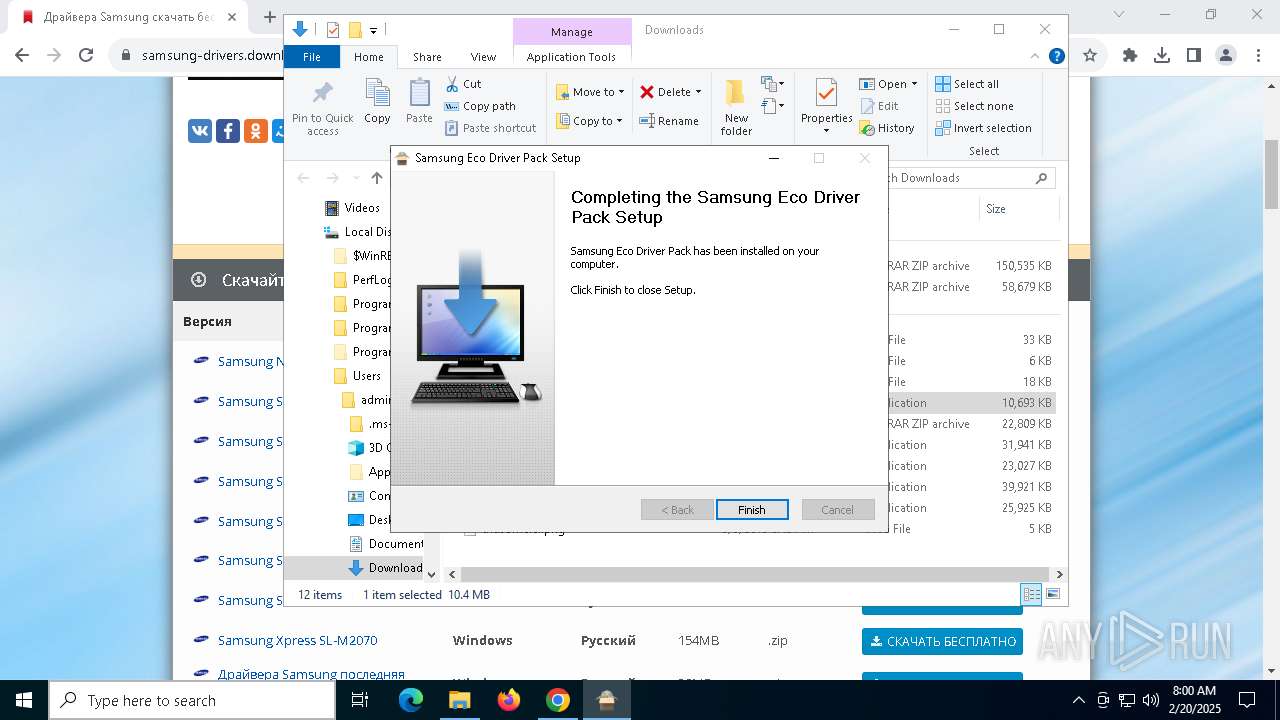Open the Open dropdown arrow in ribbon
Viewport: 1280px width, 720px height.
click(x=914, y=84)
